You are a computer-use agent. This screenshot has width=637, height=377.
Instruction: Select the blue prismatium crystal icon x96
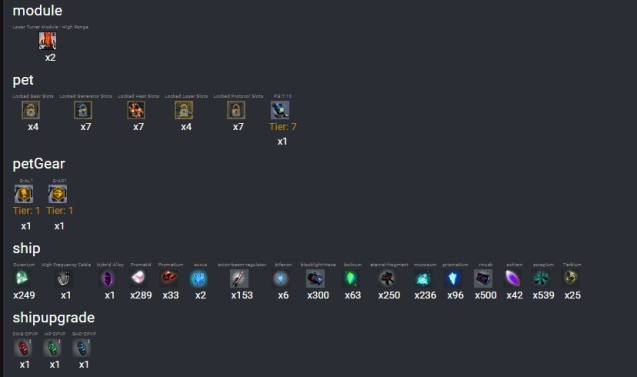[453, 278]
